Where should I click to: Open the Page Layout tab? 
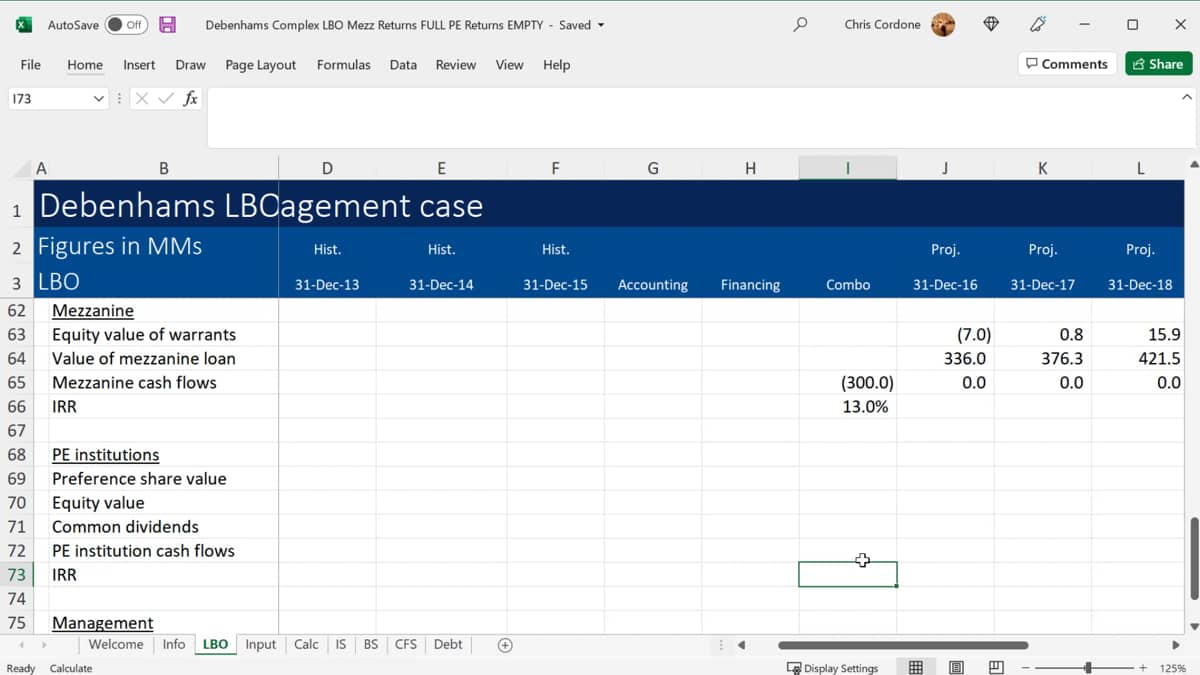point(261,64)
